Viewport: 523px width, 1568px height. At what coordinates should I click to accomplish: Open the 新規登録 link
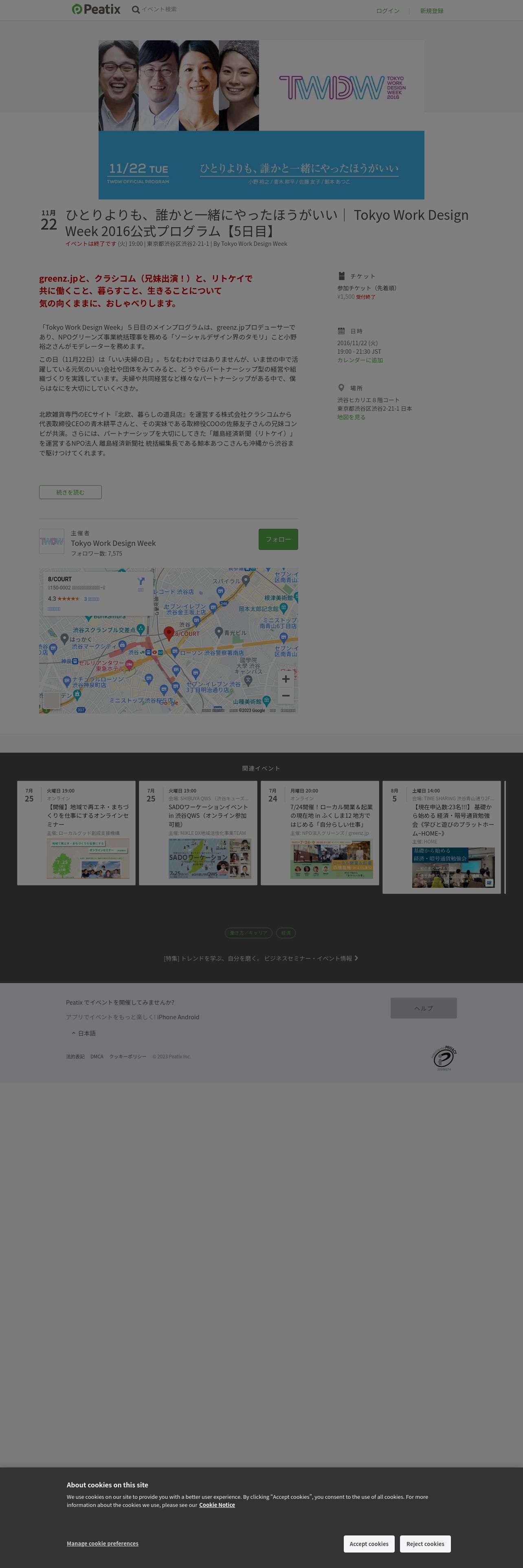(x=432, y=11)
